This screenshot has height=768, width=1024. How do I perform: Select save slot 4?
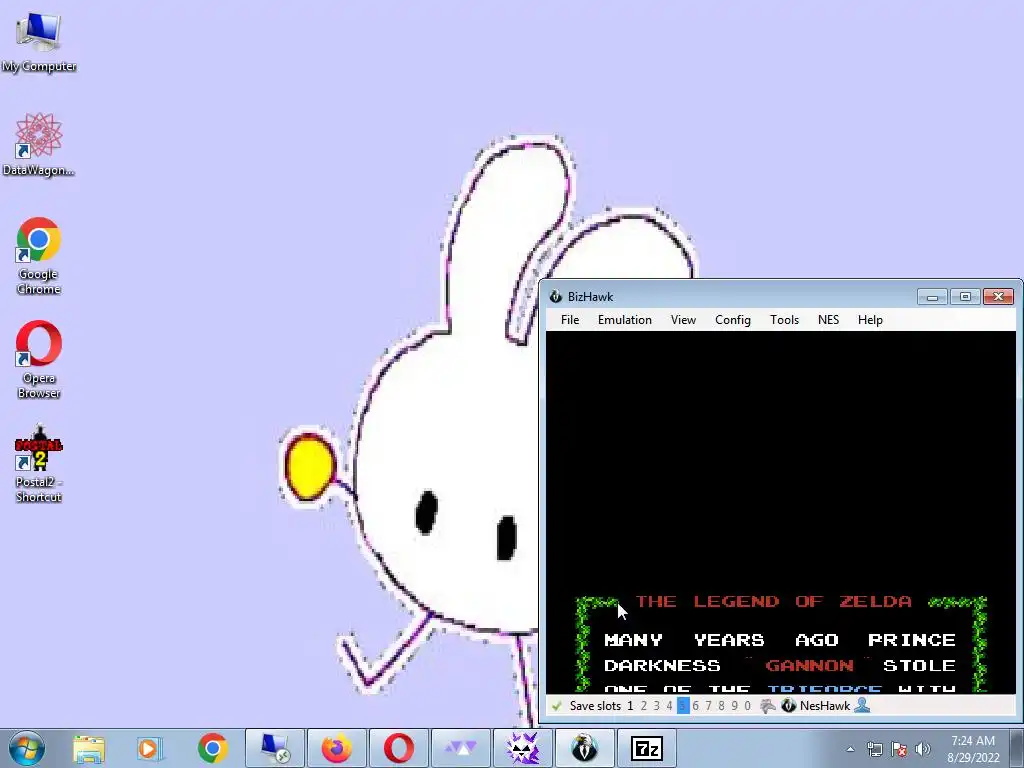[669, 706]
